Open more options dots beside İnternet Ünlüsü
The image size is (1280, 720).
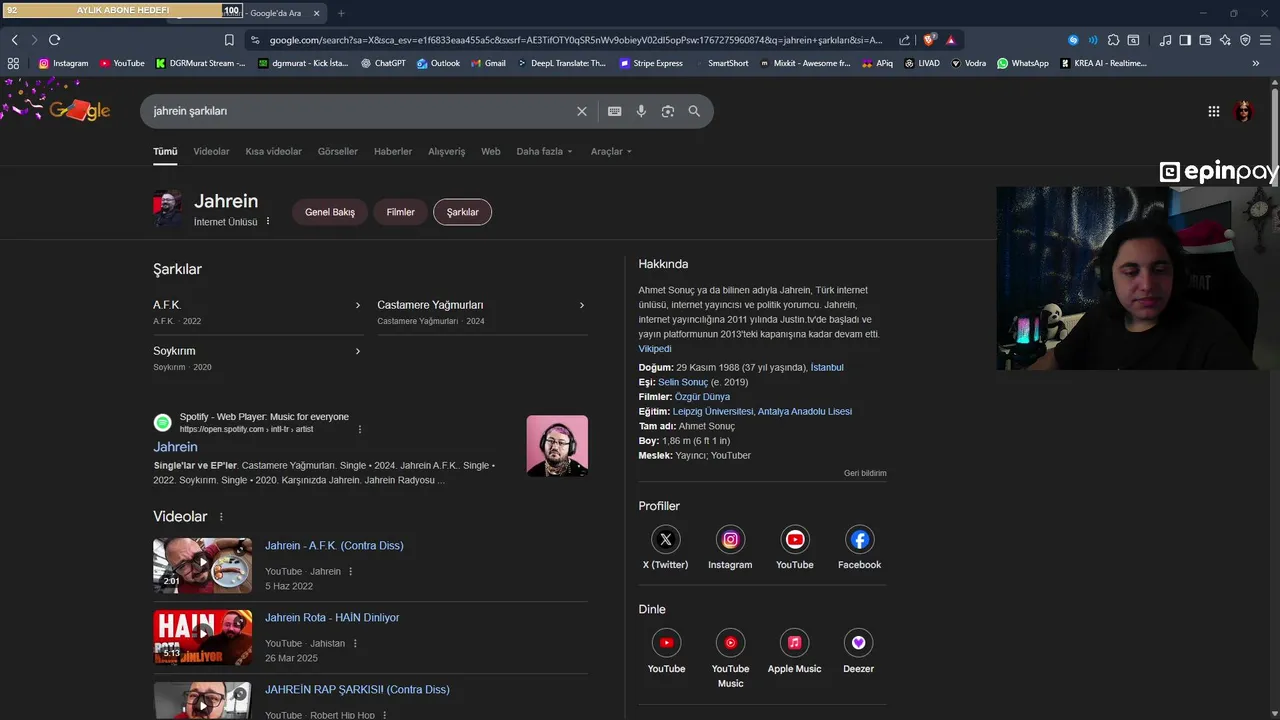(x=268, y=221)
